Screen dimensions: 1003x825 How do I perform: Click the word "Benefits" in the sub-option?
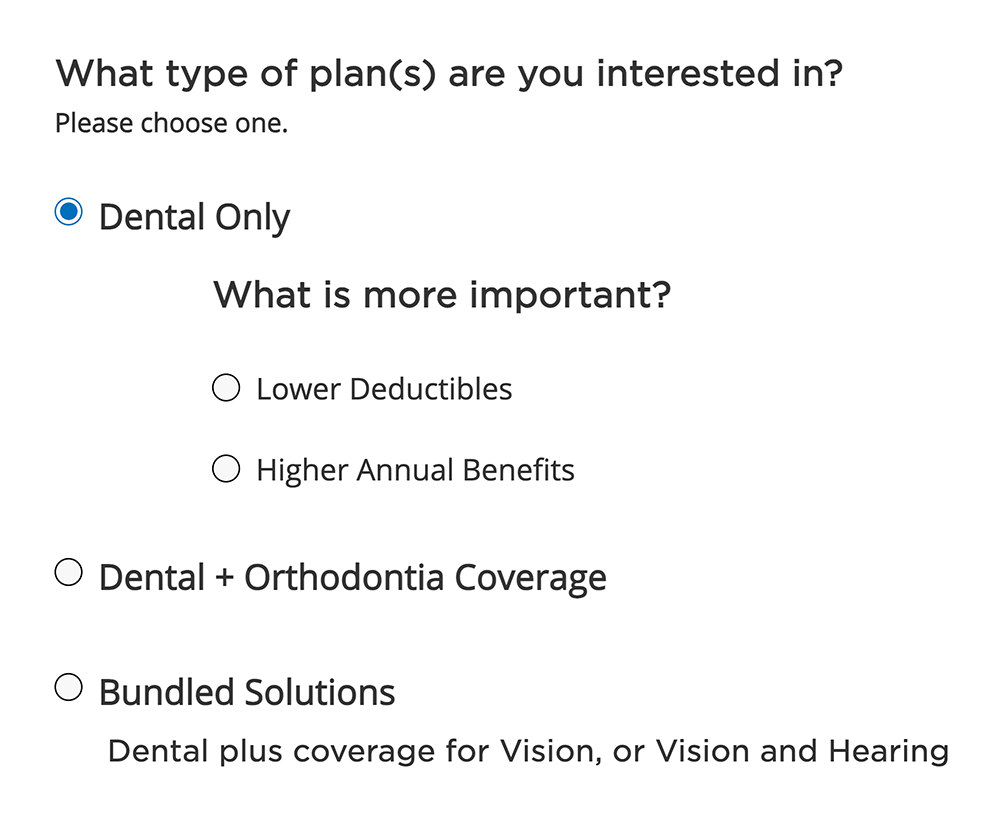pyautogui.click(x=522, y=470)
